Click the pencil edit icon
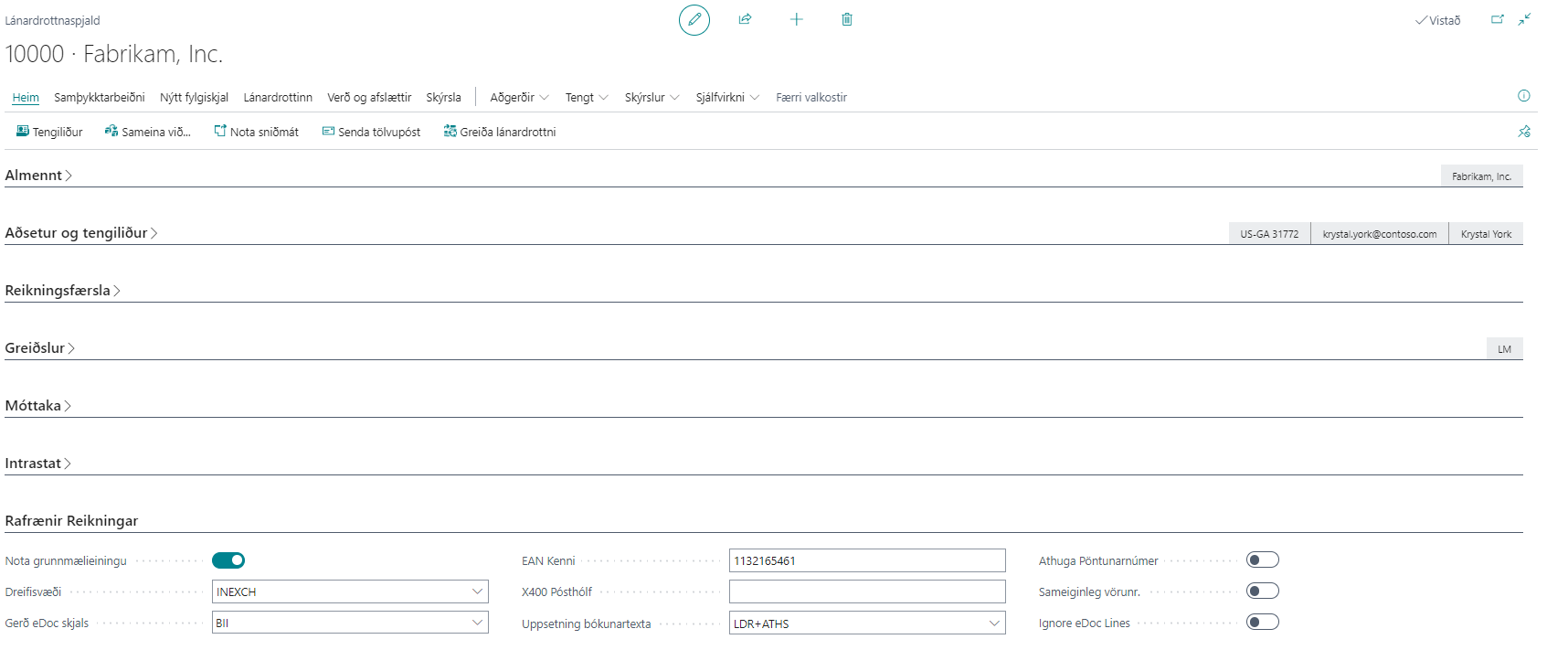1568x650 pixels. click(x=694, y=19)
